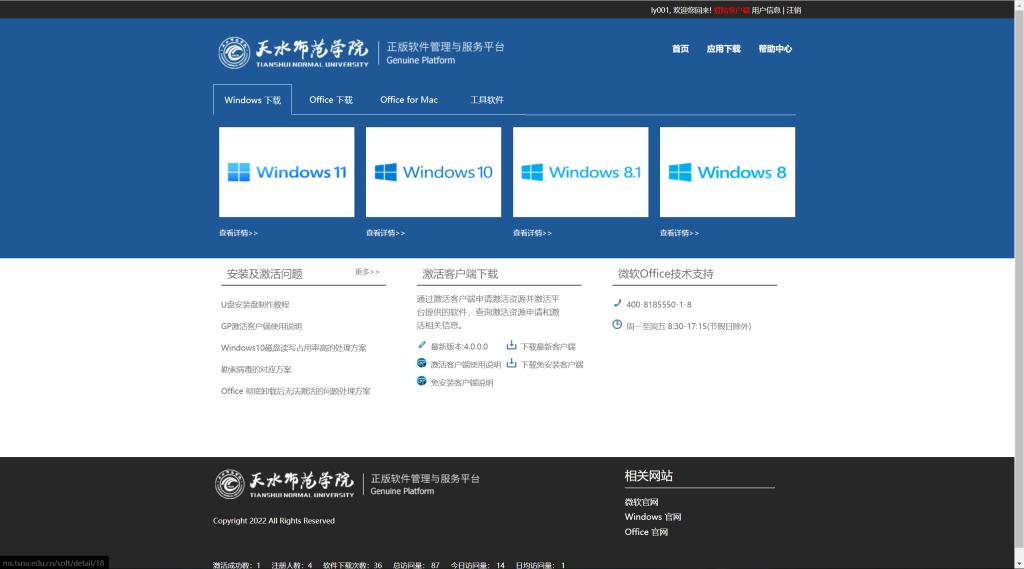The image size is (1024, 569).
Task: Click the Windows logo on the Windows 8 tile
Action: [x=680, y=172]
